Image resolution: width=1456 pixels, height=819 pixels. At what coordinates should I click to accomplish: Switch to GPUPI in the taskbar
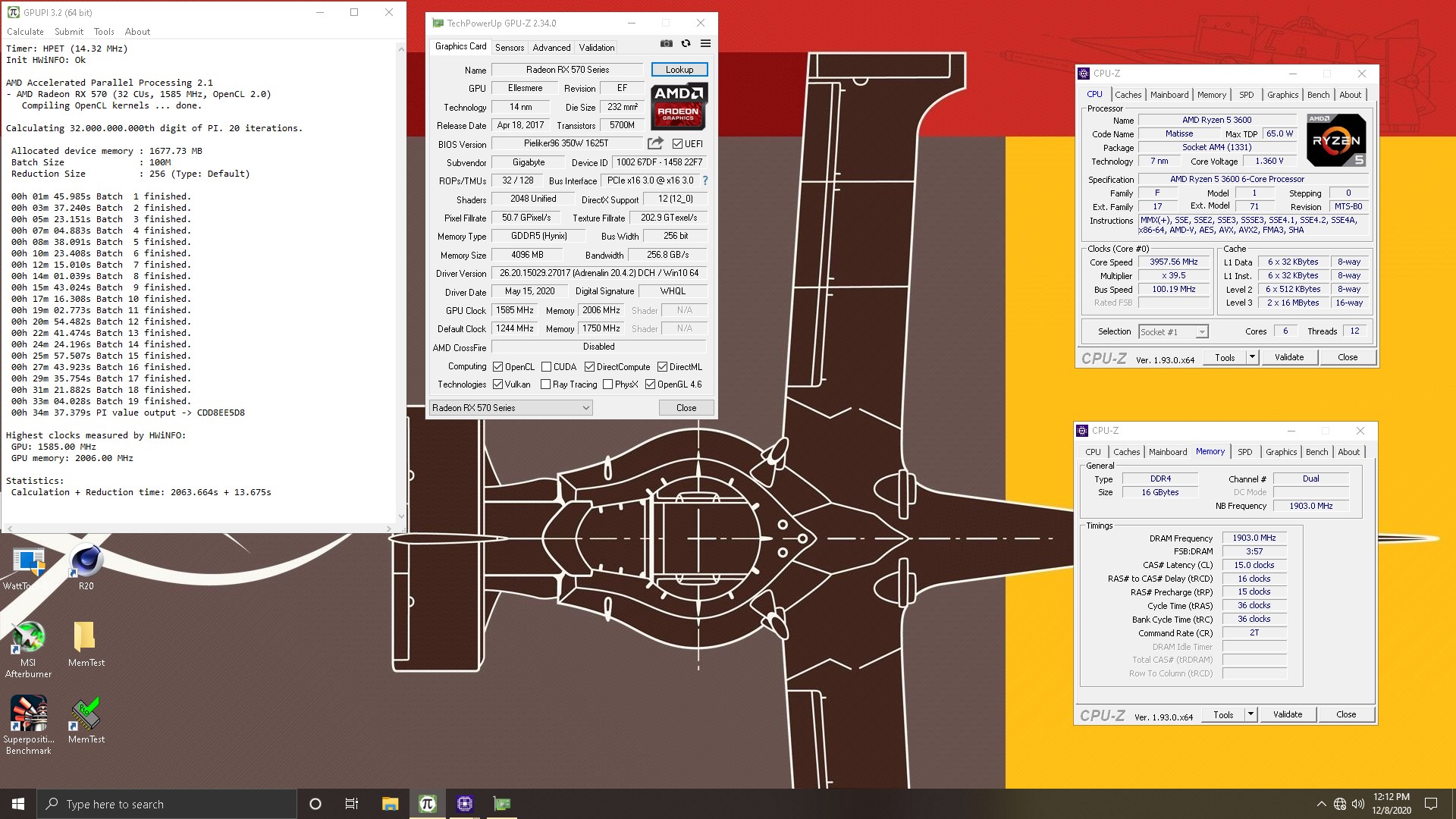coord(428,804)
